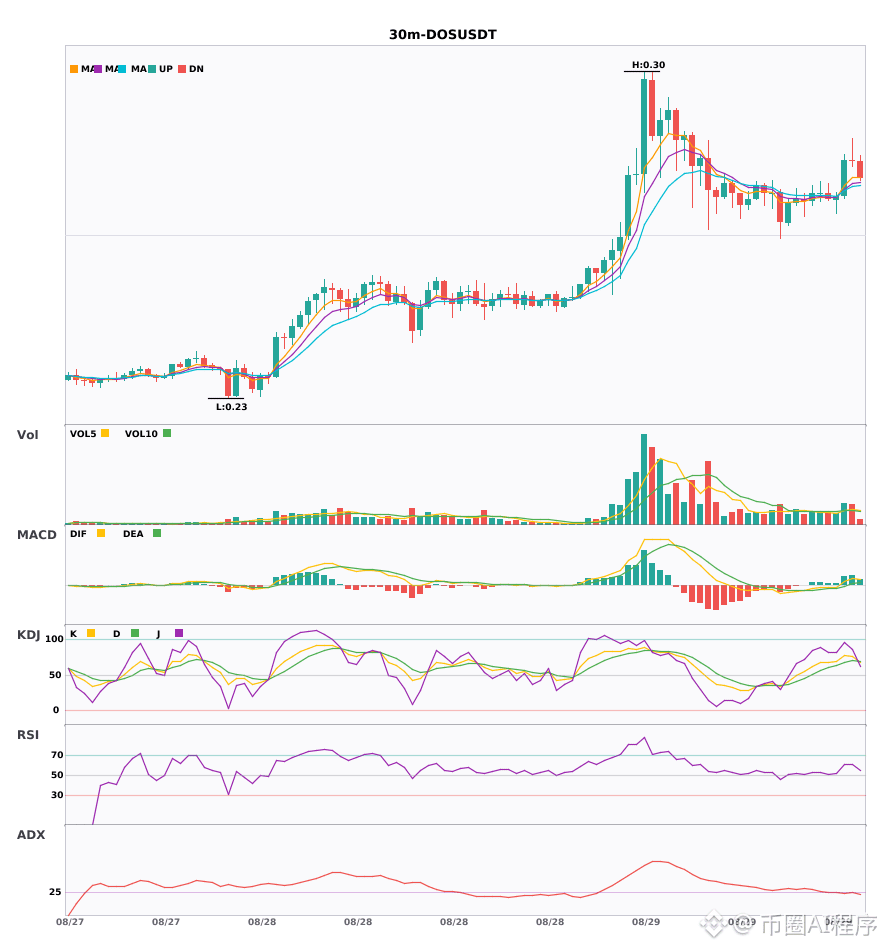Click the K legend letter in KDJ
Viewport: 885px width, 950px height.
click(73, 634)
